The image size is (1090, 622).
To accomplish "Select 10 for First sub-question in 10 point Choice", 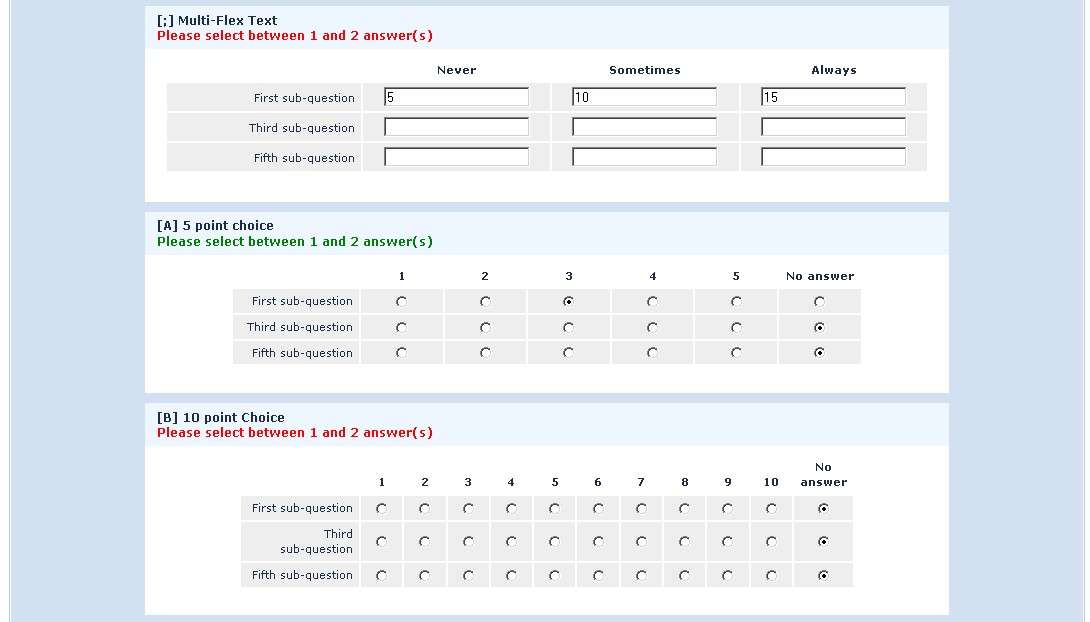I will coord(771,509).
